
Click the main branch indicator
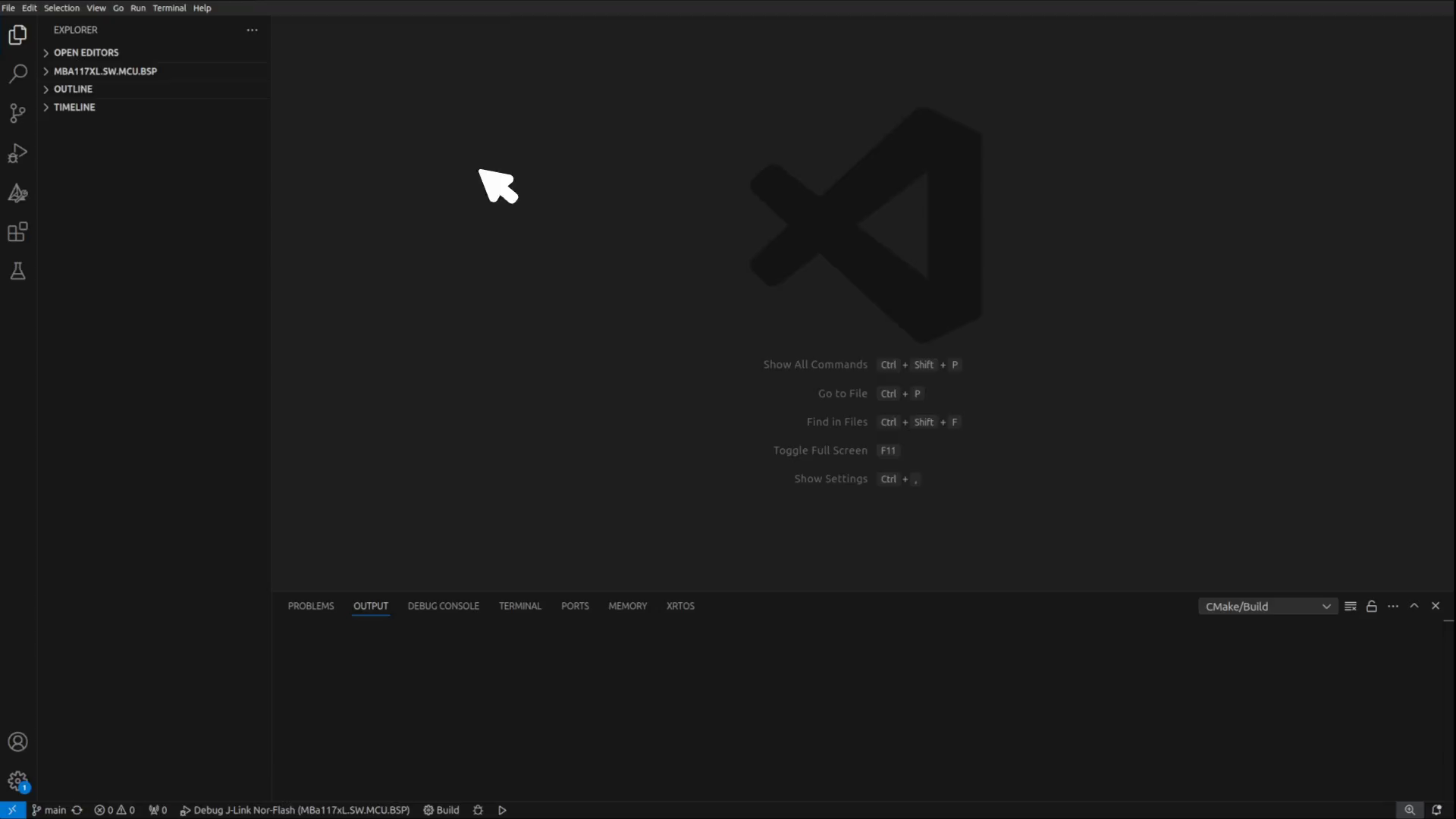pyautogui.click(x=49, y=810)
